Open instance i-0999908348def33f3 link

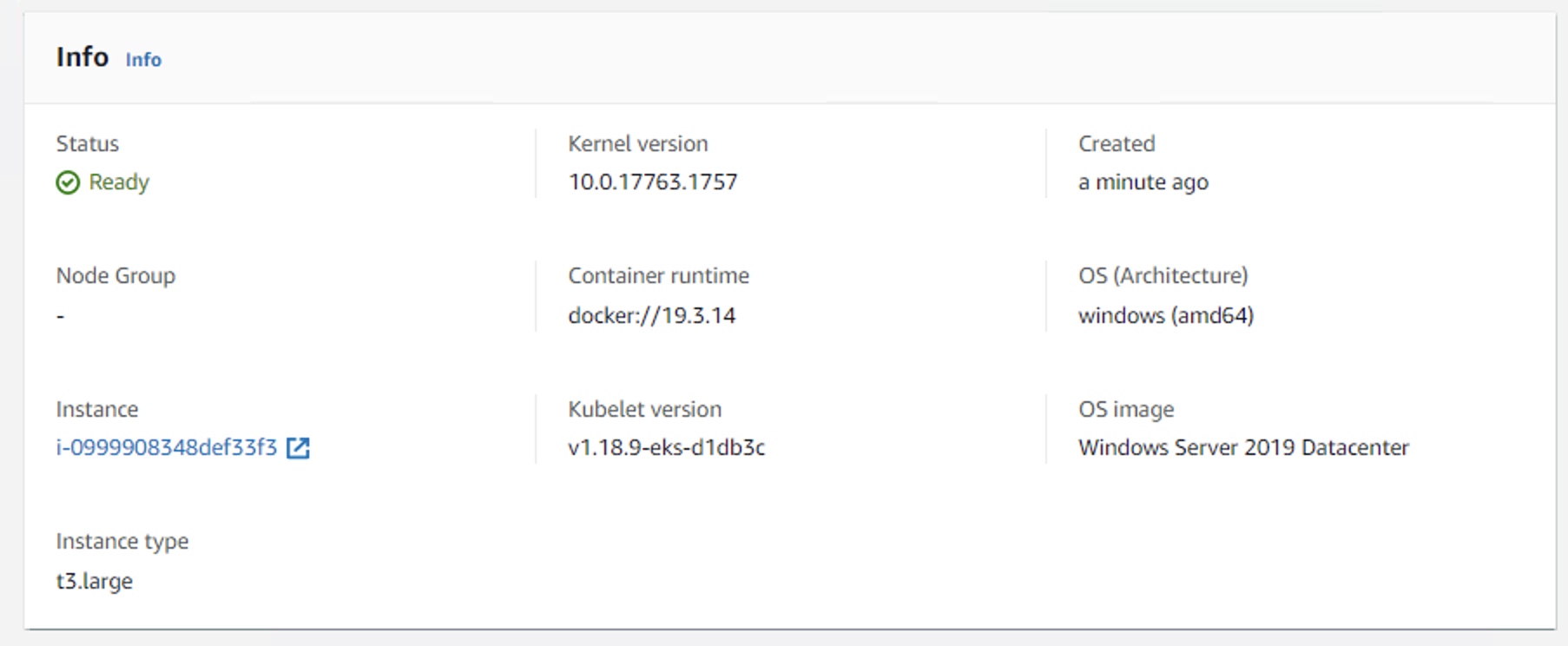pyautogui.click(x=167, y=448)
